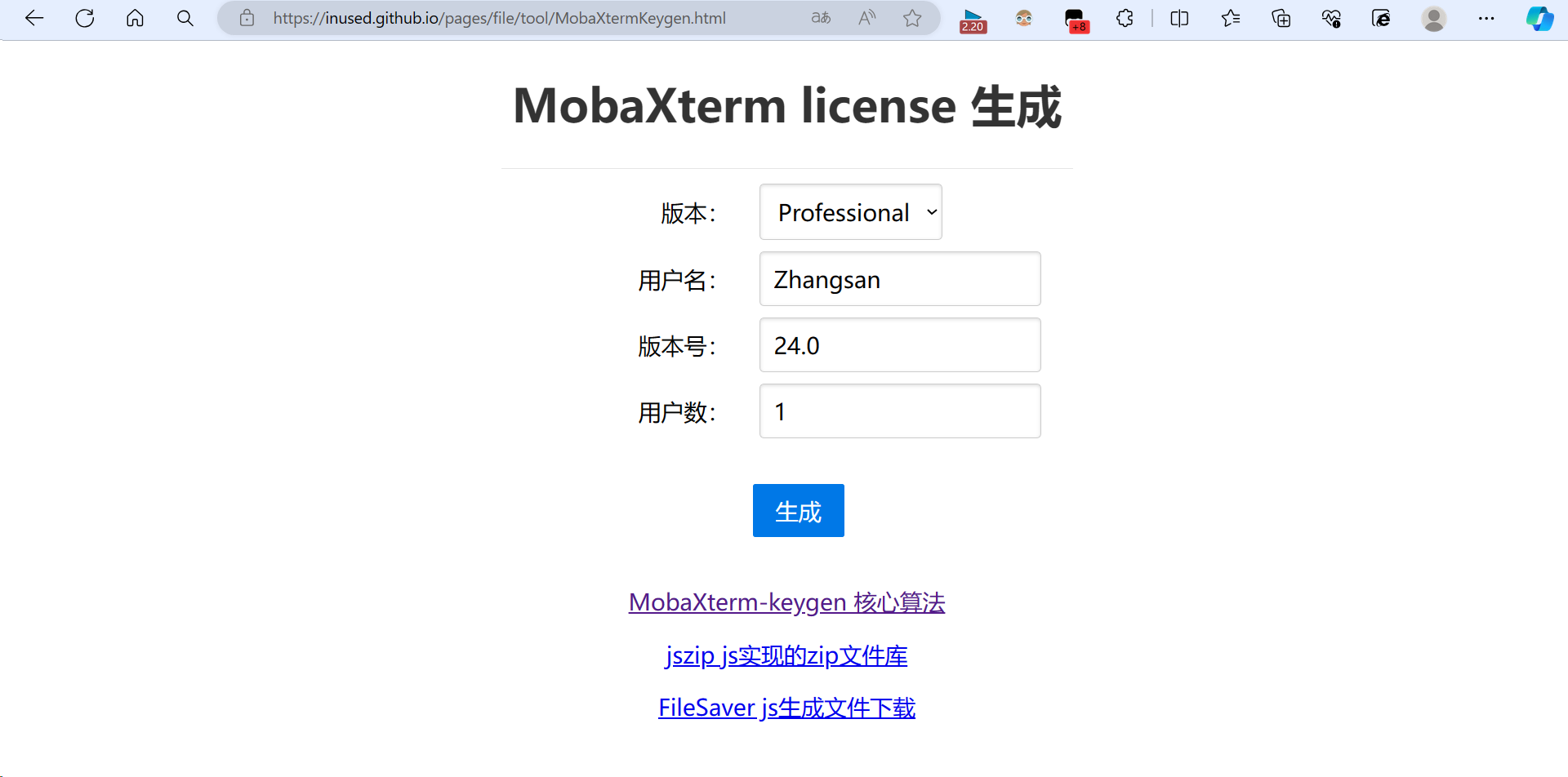Screen dimensions: 1568x777
Task: Open the black extension with +8 badge
Action: point(1076,20)
